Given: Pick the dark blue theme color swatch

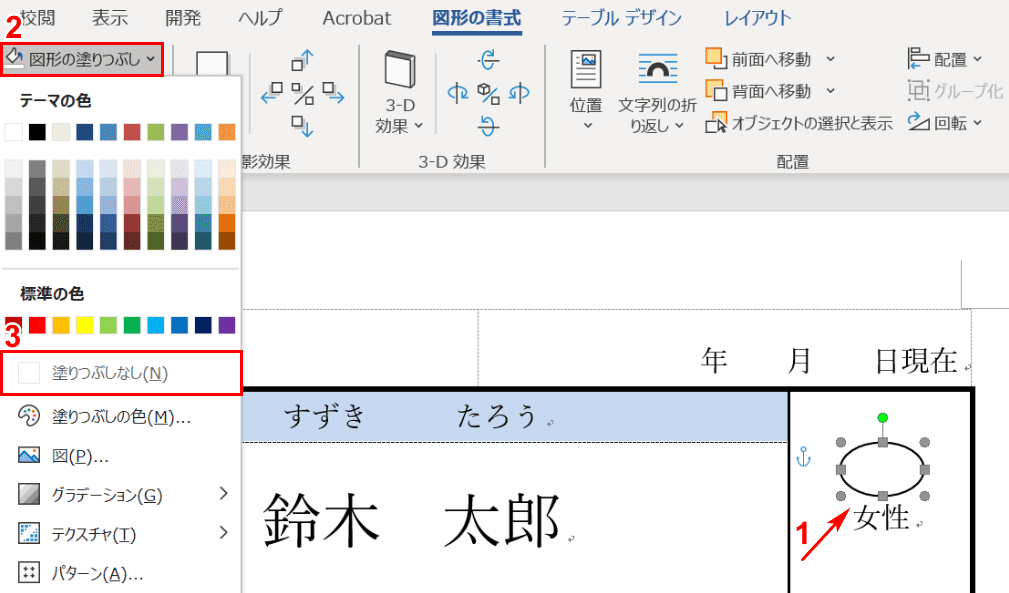Looking at the screenshot, I should click(x=84, y=132).
